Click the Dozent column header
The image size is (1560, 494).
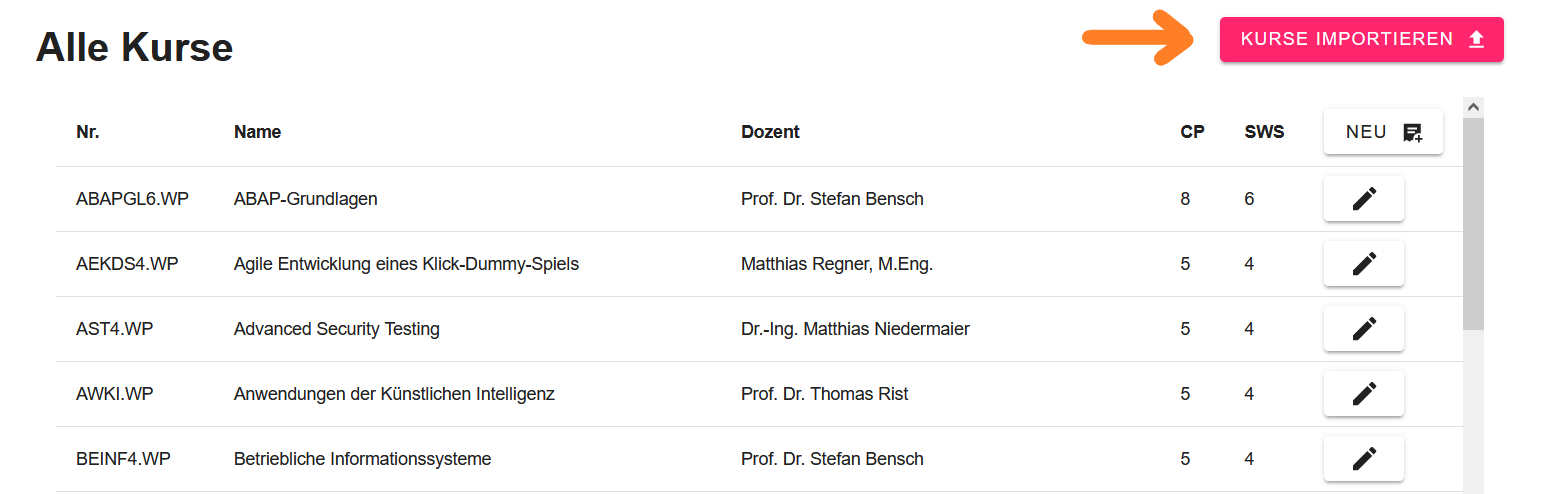pos(770,132)
